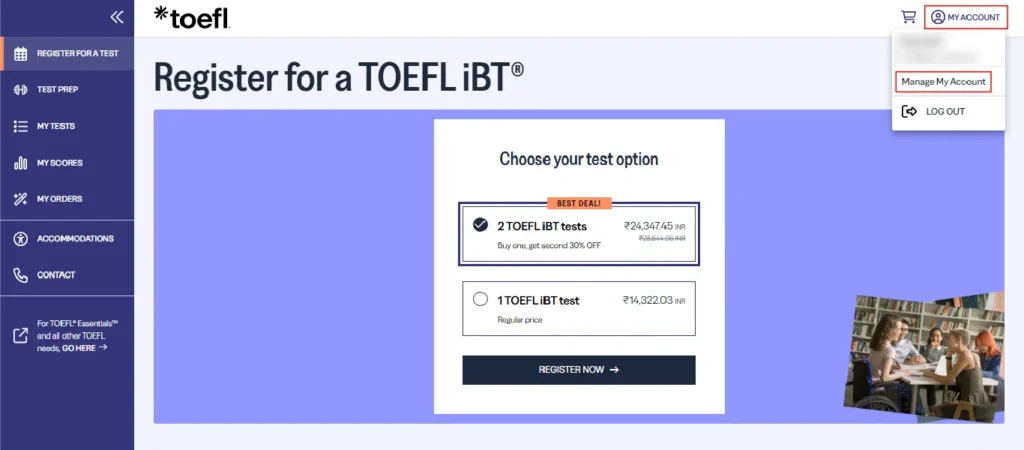This screenshot has height=450, width=1024.
Task: Click the Contact phone icon
Action: pyautogui.click(x=20, y=275)
